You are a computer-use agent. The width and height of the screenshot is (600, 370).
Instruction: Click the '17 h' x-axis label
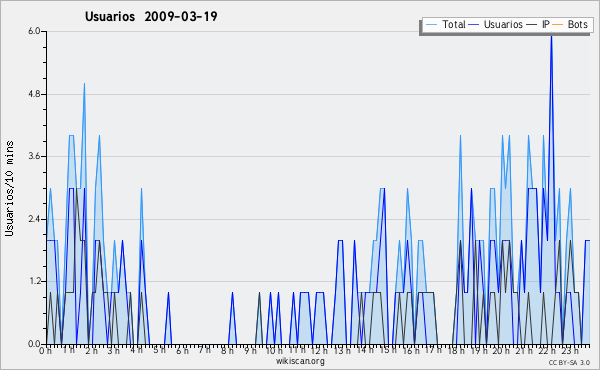coord(433,350)
